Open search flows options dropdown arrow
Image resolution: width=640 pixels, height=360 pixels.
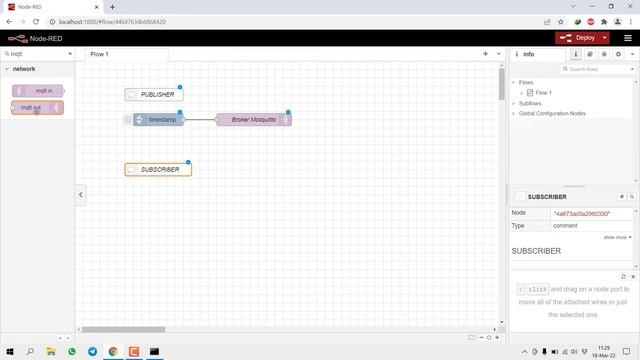point(632,69)
